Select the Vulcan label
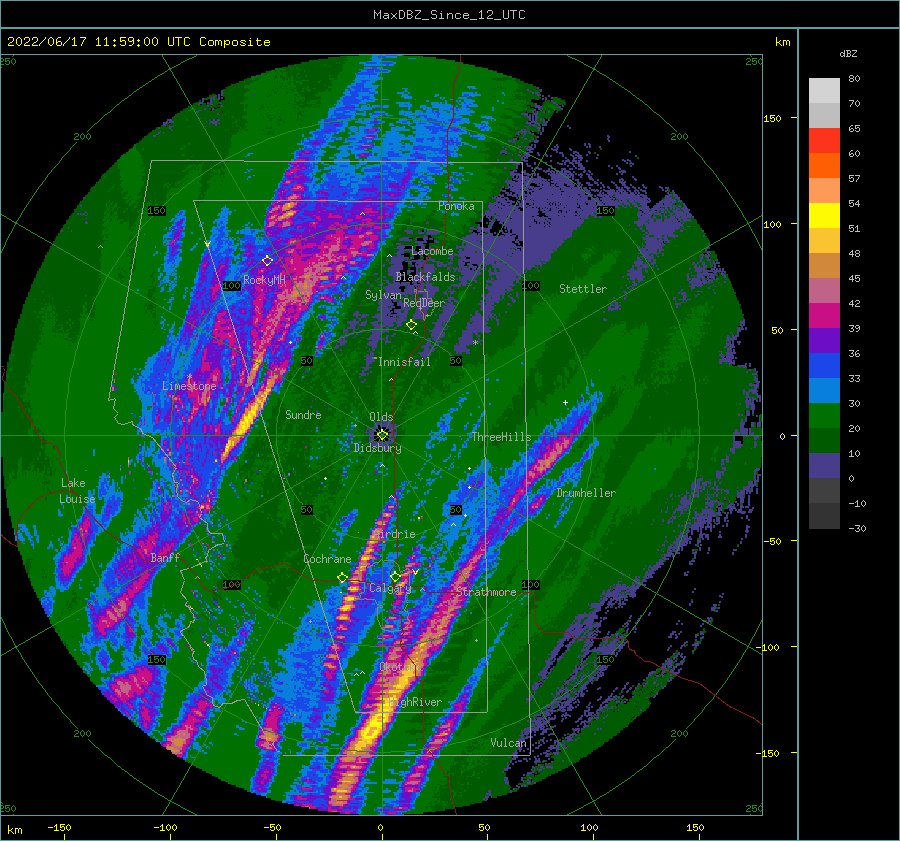 pos(509,743)
